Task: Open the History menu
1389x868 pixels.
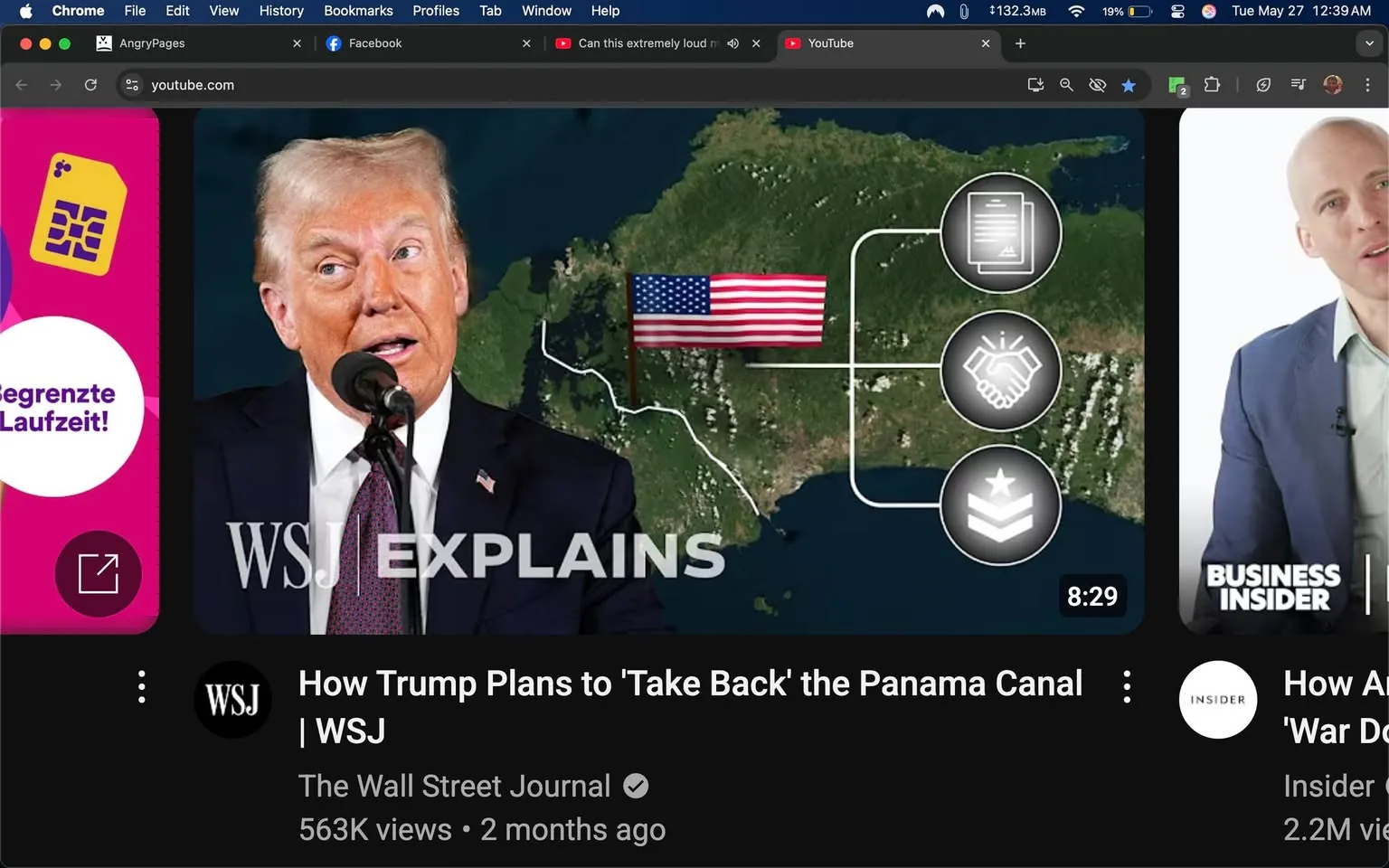Action: pos(280,11)
